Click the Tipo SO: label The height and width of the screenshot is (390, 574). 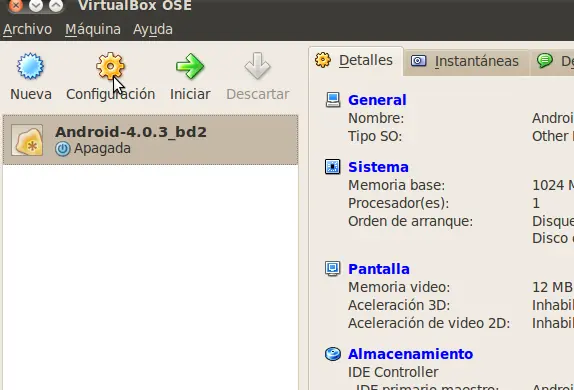tap(375, 136)
